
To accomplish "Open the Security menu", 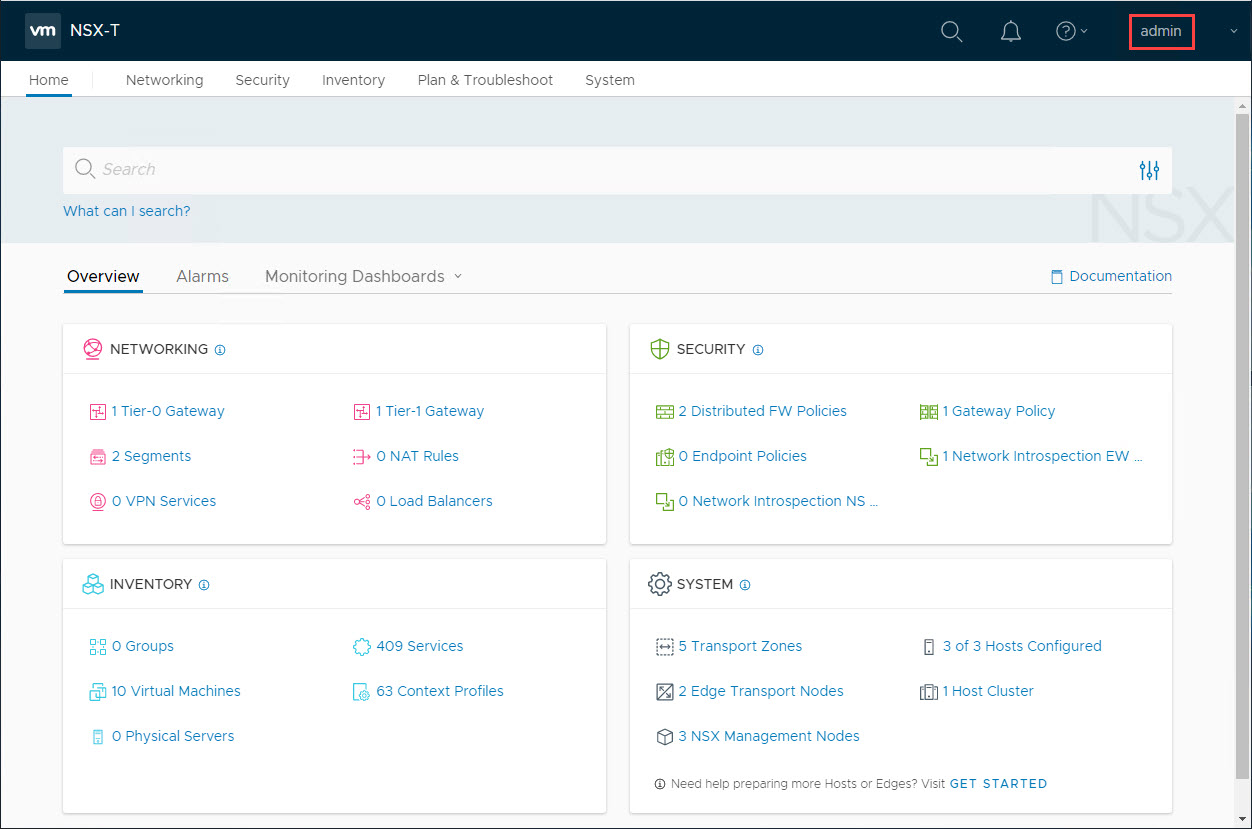I will pos(262,80).
